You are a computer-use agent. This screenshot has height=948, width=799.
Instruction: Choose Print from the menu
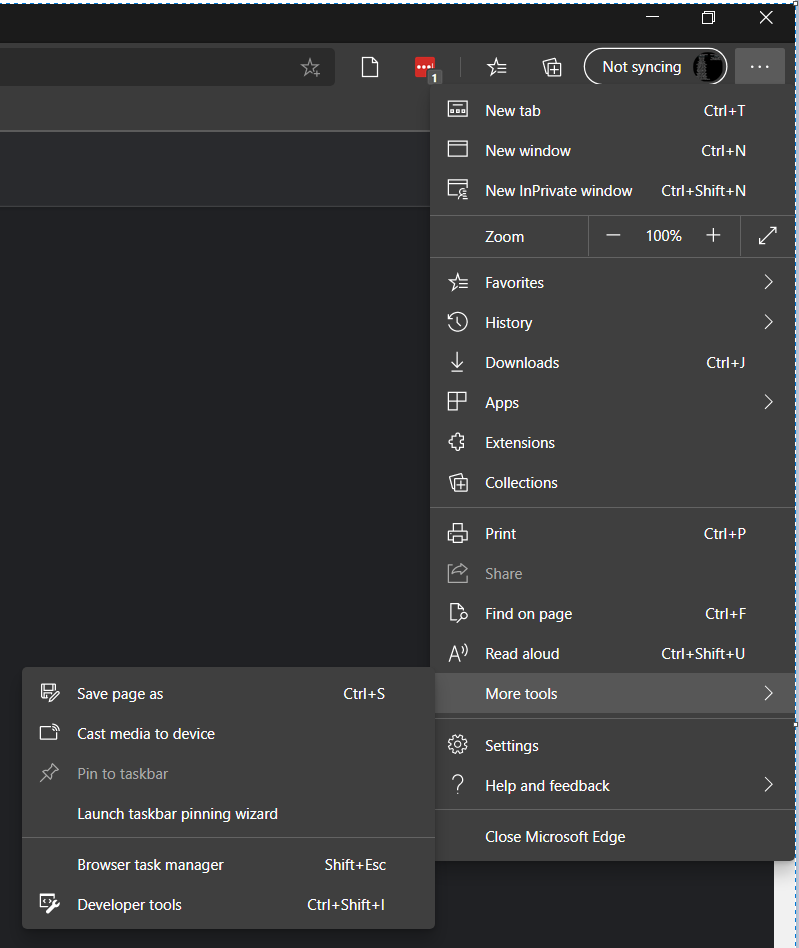tap(612, 534)
